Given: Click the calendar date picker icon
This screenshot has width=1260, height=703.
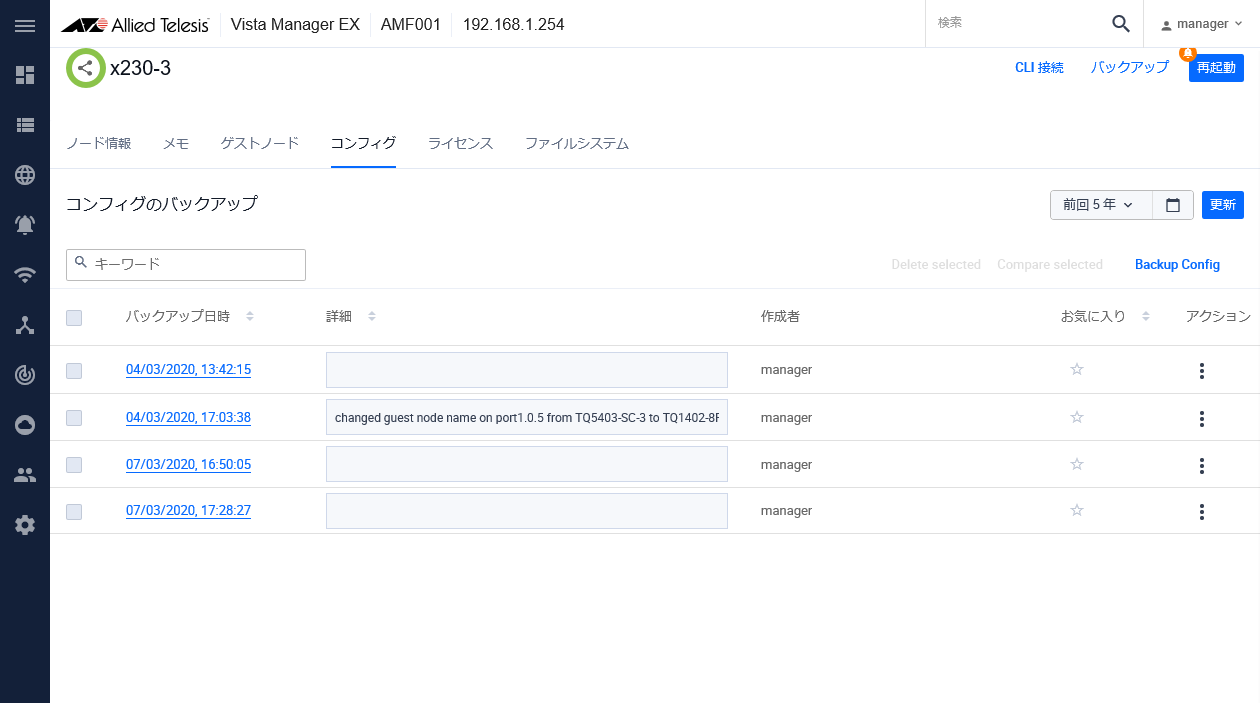Looking at the screenshot, I should coord(1173,205).
